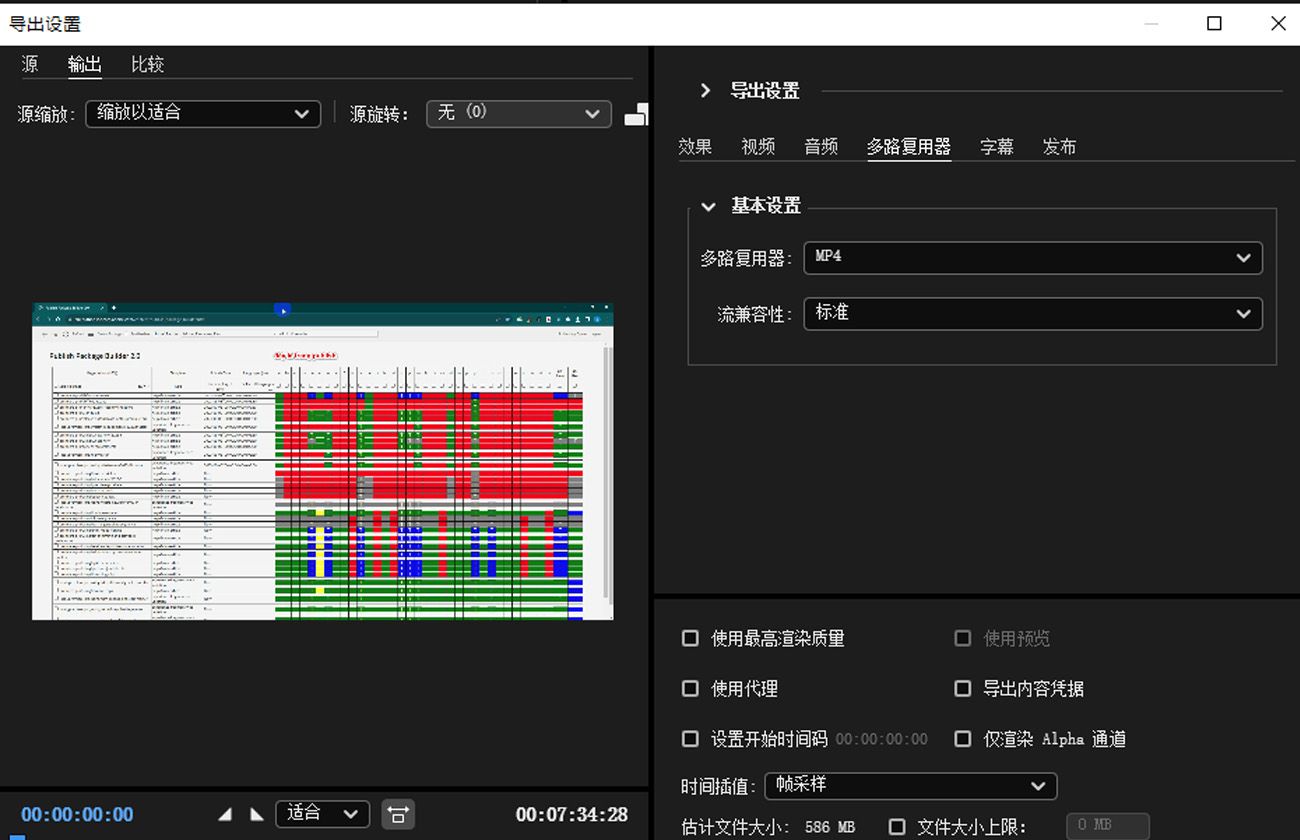Enable 使用最高渲染质量 checkbox
1300x840 pixels.
[x=690, y=638]
